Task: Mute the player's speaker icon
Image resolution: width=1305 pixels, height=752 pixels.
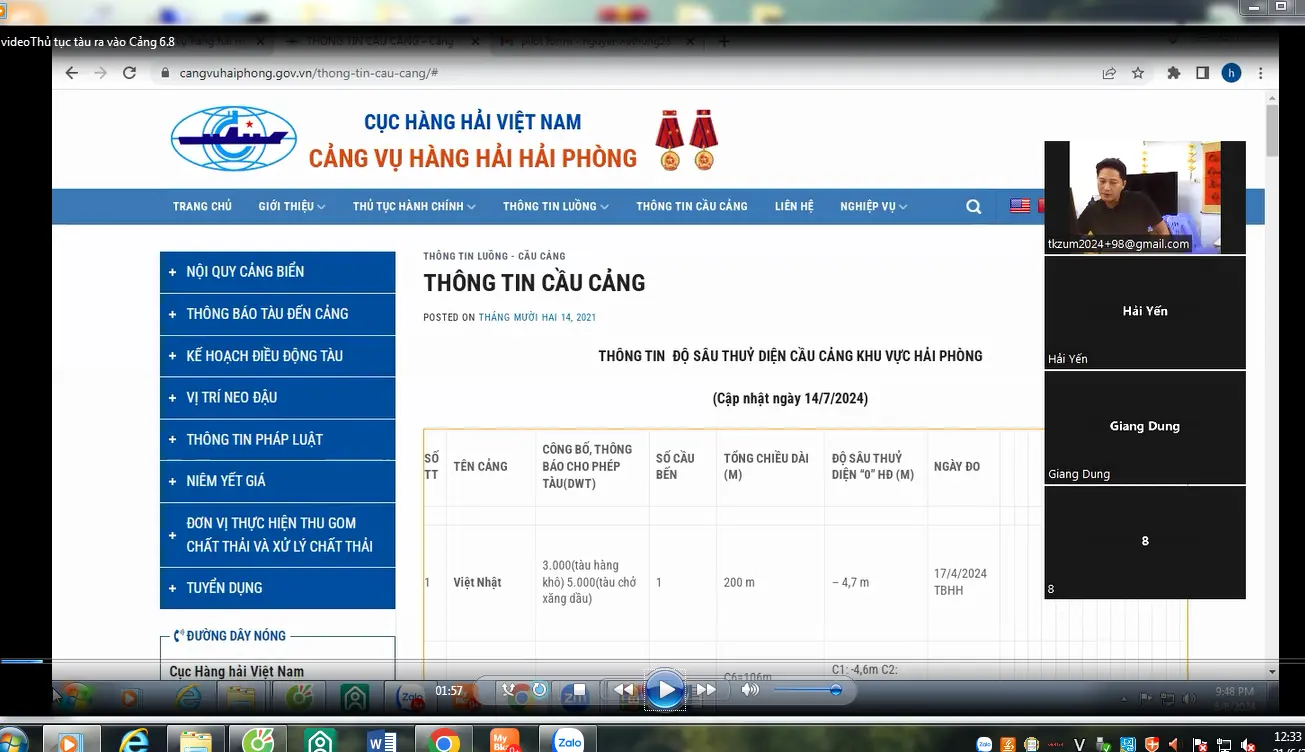Action: tap(750, 690)
